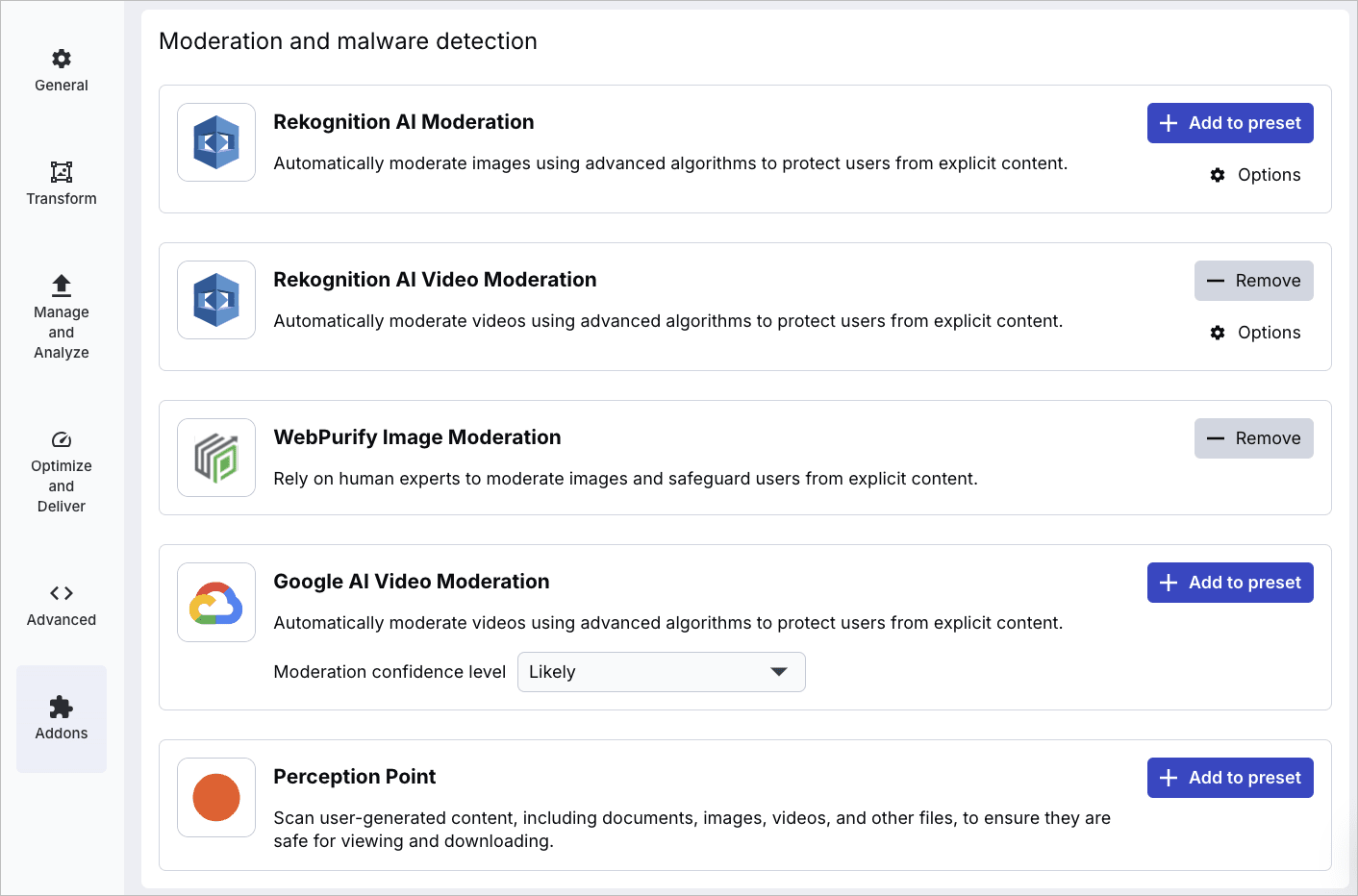Select the Transform section in the sidebar
Image resolution: width=1358 pixels, height=896 pixels.
[61, 183]
